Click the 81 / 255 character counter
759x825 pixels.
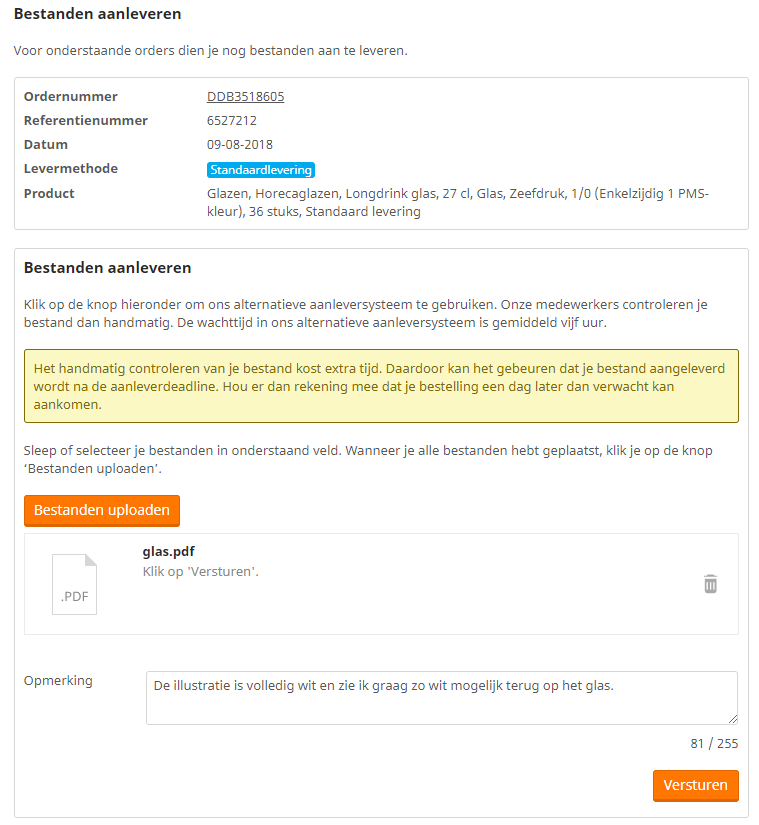pyautogui.click(x=714, y=744)
